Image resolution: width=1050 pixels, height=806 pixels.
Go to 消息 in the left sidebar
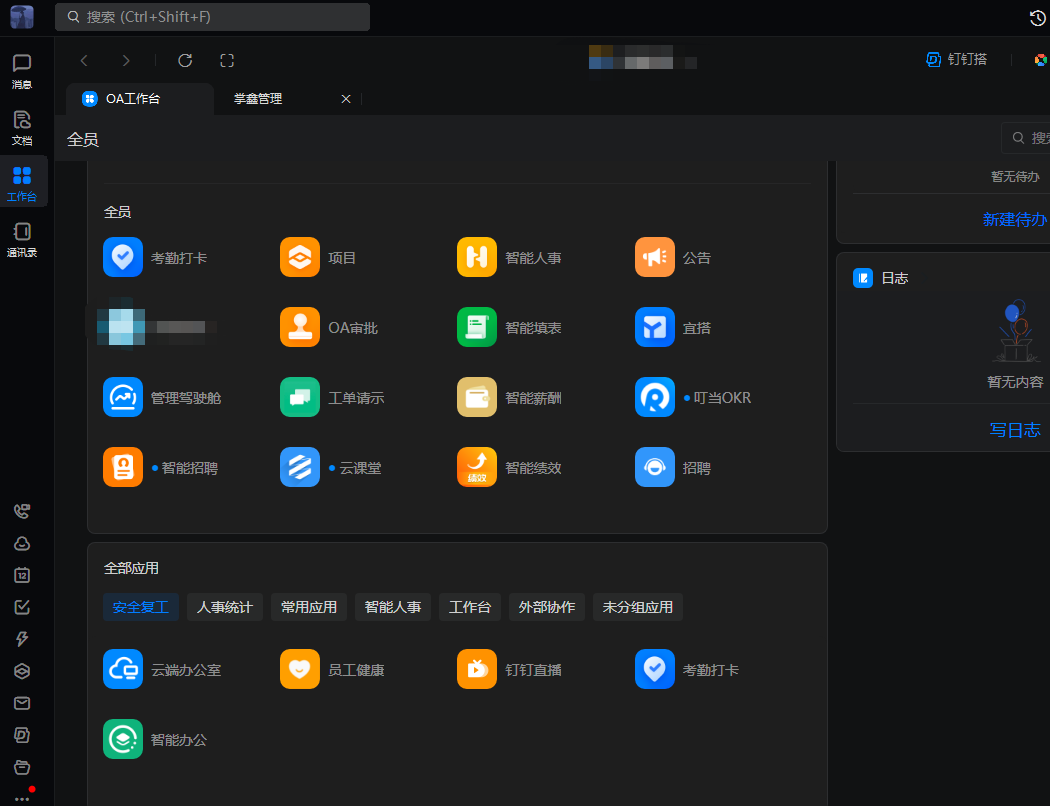(22, 71)
